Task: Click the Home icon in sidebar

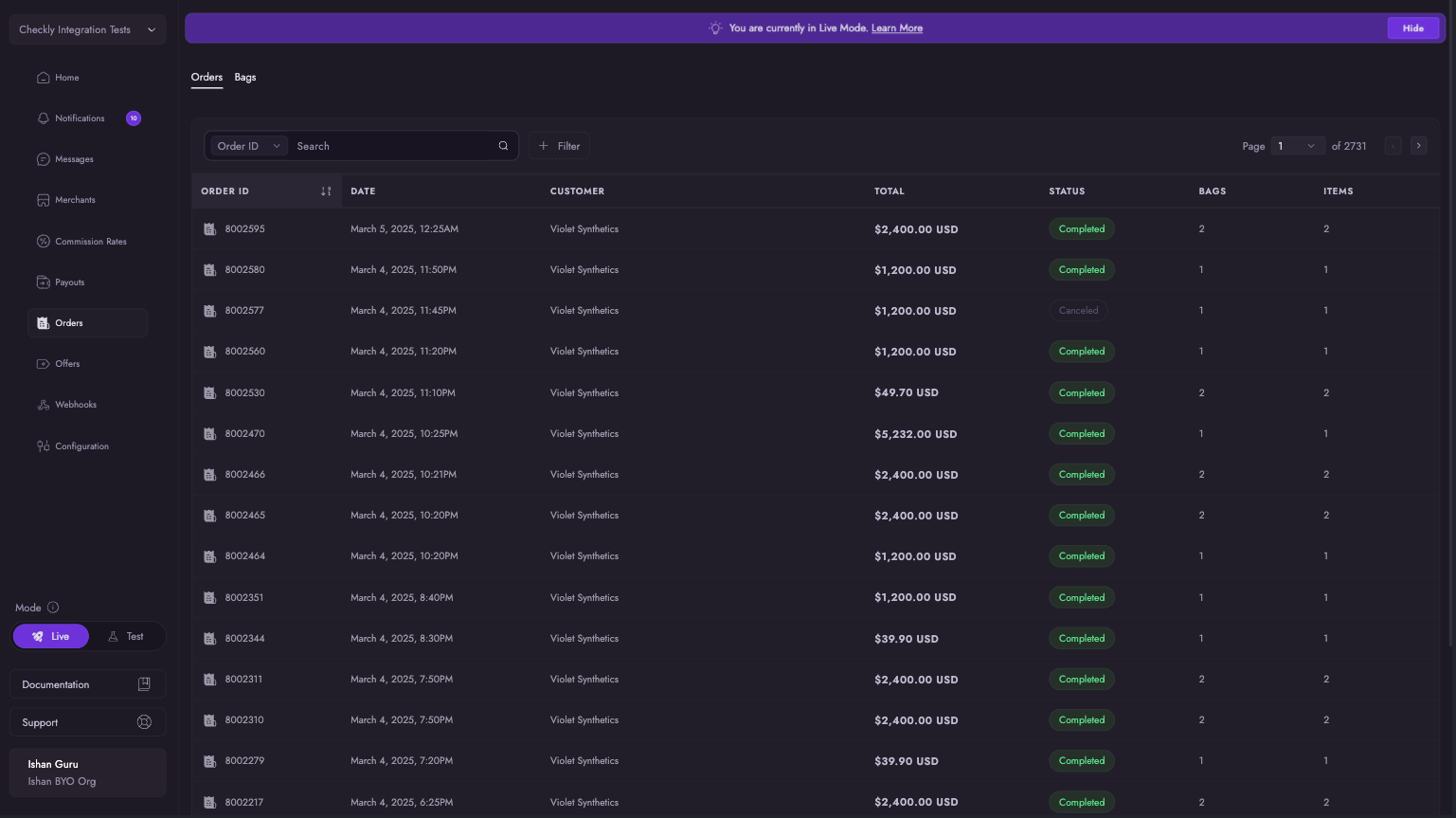Action: 43,78
